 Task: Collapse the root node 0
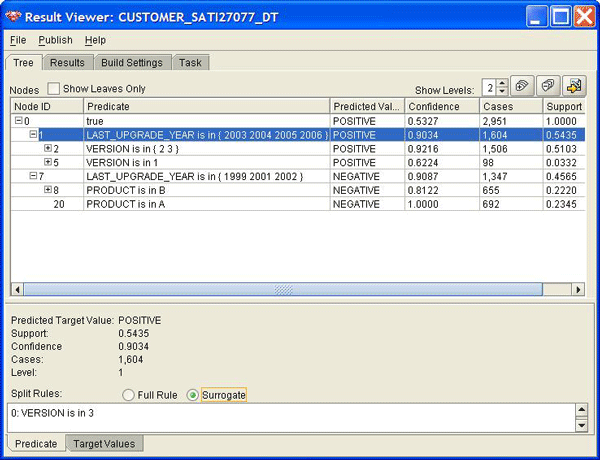pyautogui.click(x=19, y=120)
